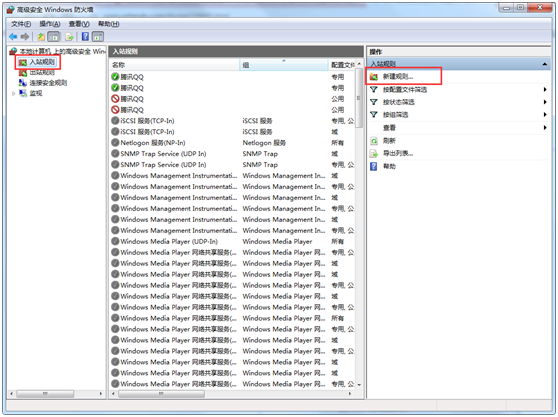Click the 导出列表 icon in actions pane
This screenshot has width=558, height=417.
pyautogui.click(x=374, y=154)
